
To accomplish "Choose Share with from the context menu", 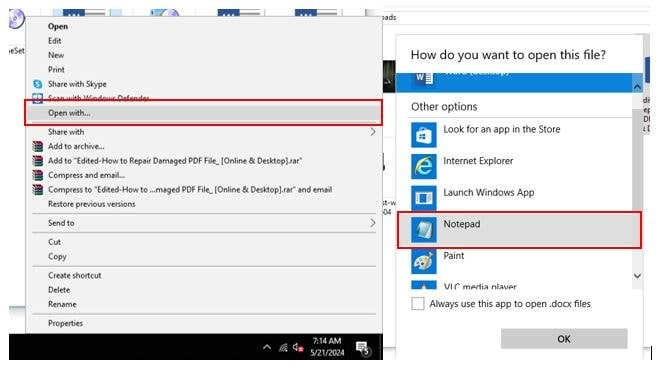I will (66, 132).
